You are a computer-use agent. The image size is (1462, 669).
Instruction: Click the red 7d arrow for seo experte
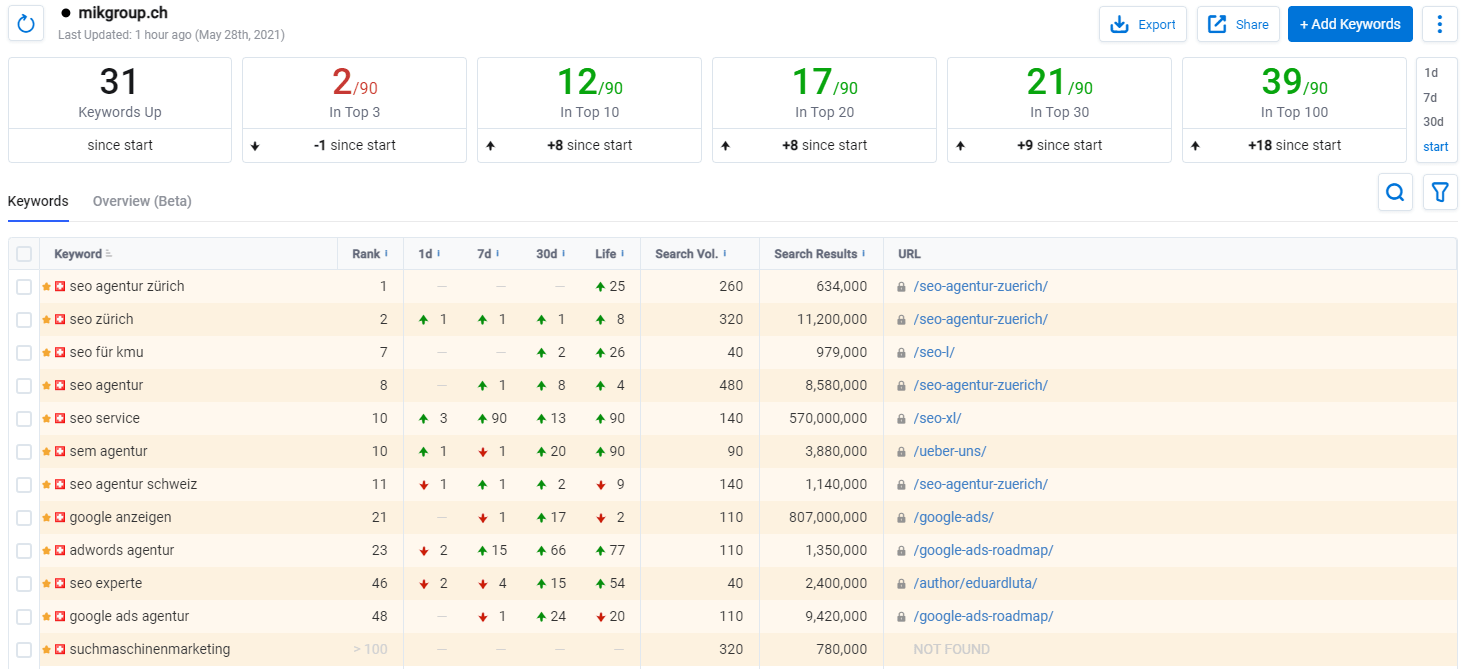483,583
